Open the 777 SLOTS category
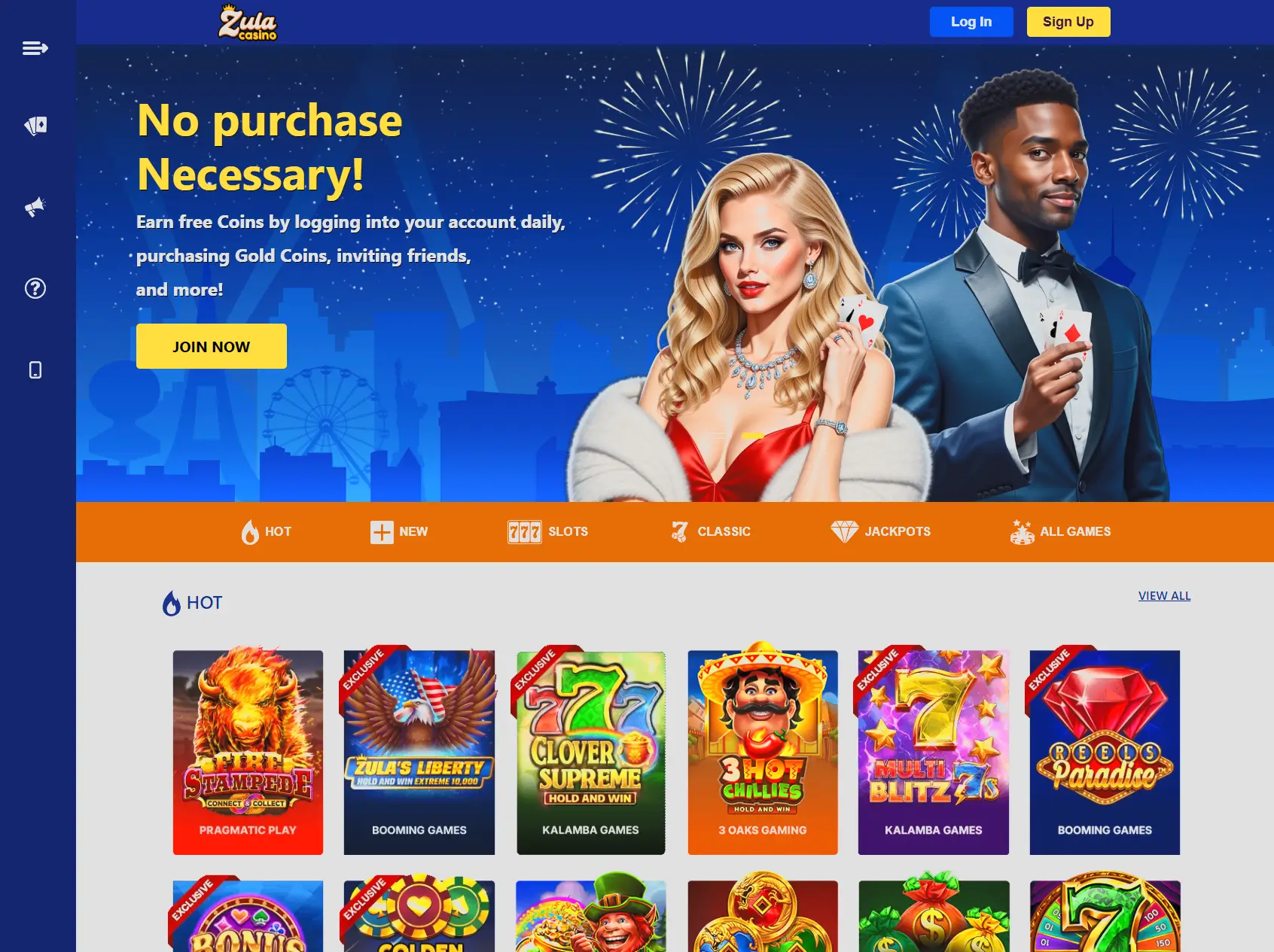 point(547,531)
